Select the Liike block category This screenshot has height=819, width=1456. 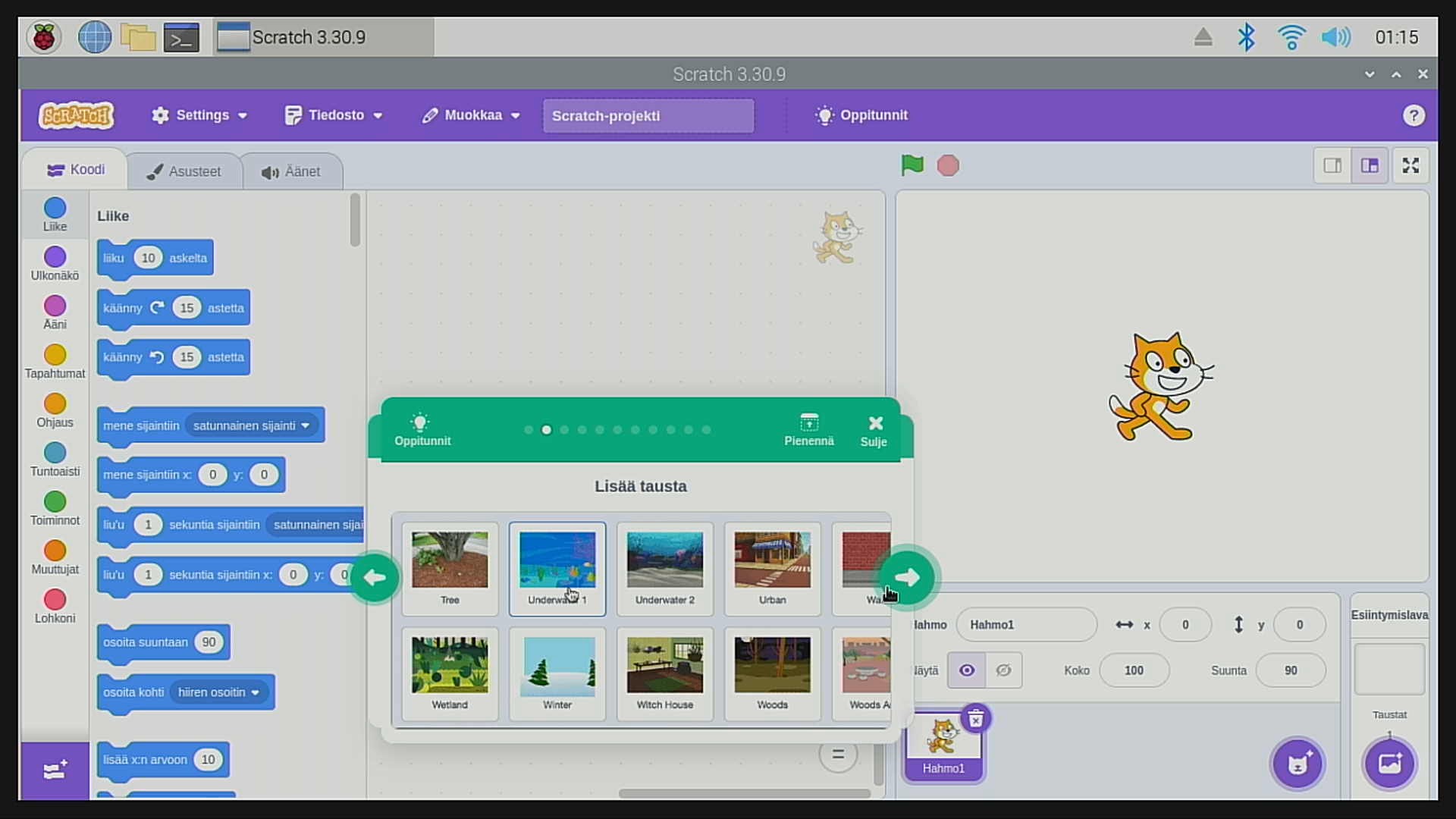55,215
